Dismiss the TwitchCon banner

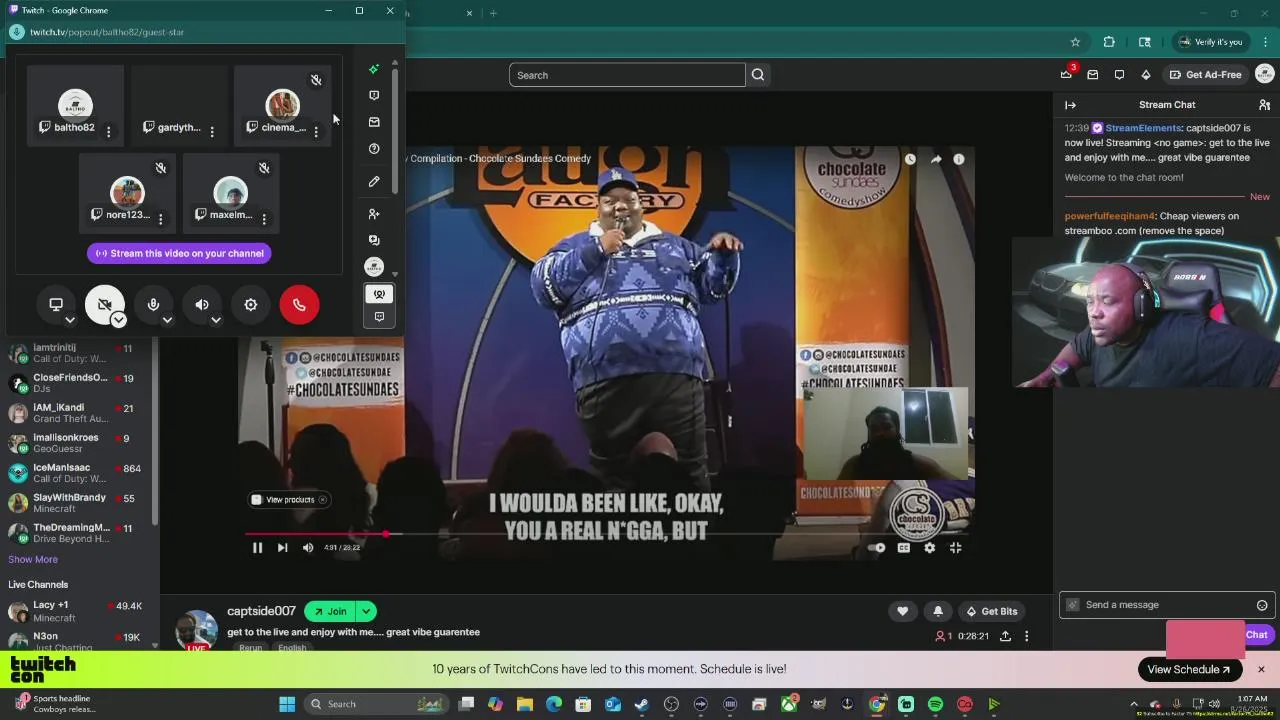pos(1261,669)
